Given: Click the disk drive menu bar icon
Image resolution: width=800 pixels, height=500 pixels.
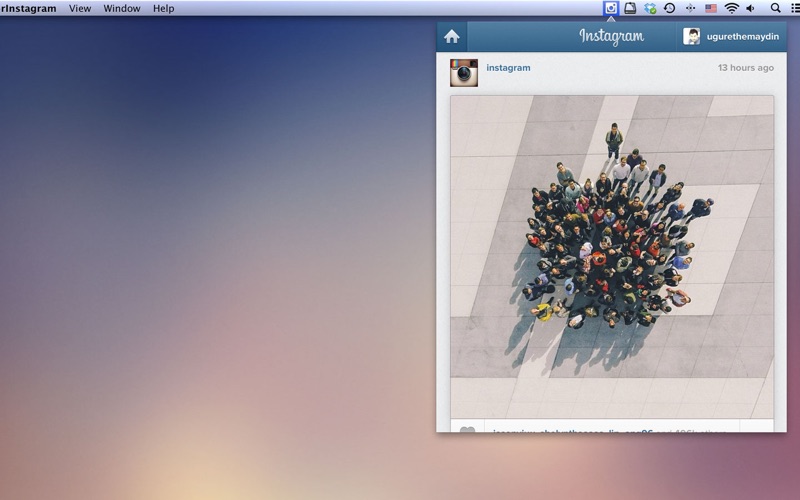Looking at the screenshot, I should tap(631, 8).
